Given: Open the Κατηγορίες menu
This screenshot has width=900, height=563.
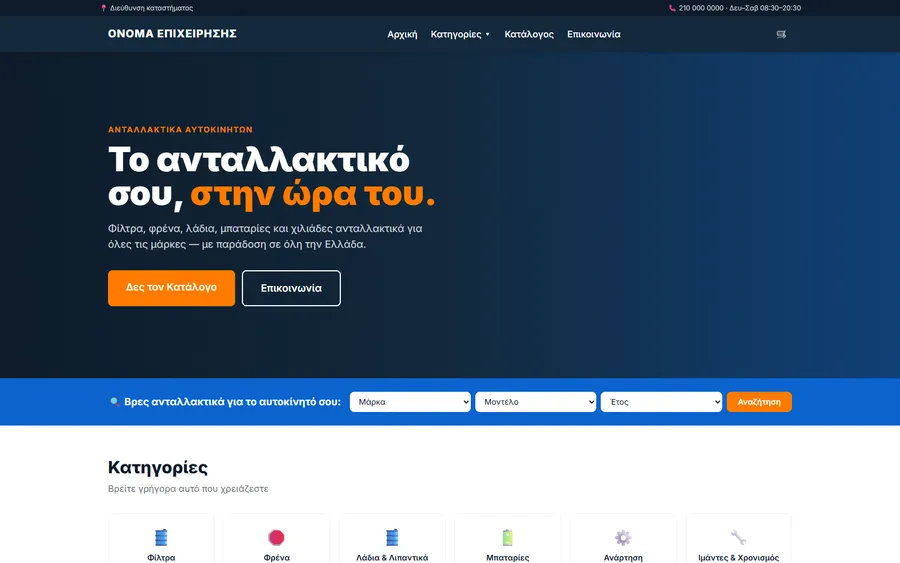Looking at the screenshot, I should pyautogui.click(x=460, y=34).
